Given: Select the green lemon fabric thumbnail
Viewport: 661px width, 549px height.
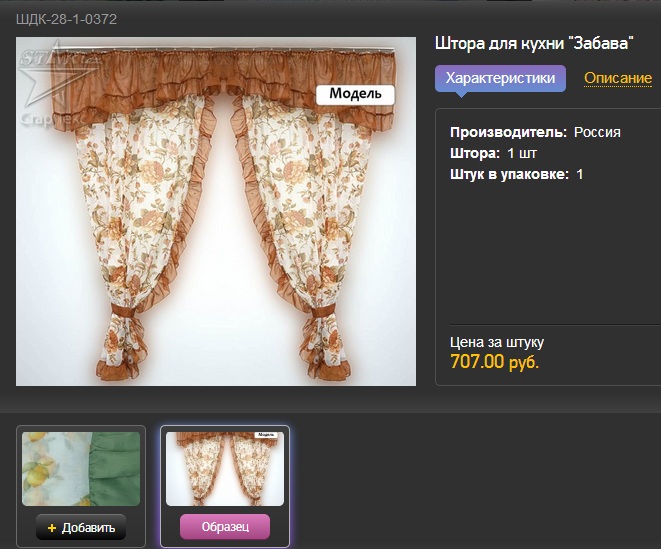Looking at the screenshot, I should pos(81,469).
